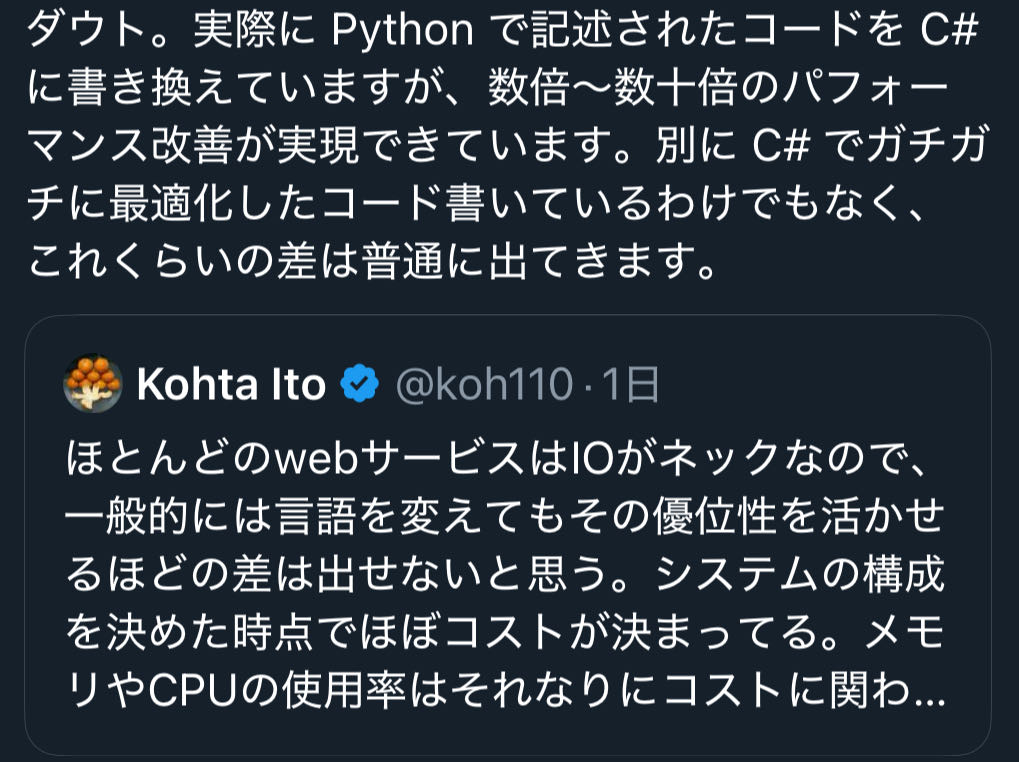Image resolution: width=1019 pixels, height=762 pixels.
Task: Click the blue verified badge
Action: [361, 384]
